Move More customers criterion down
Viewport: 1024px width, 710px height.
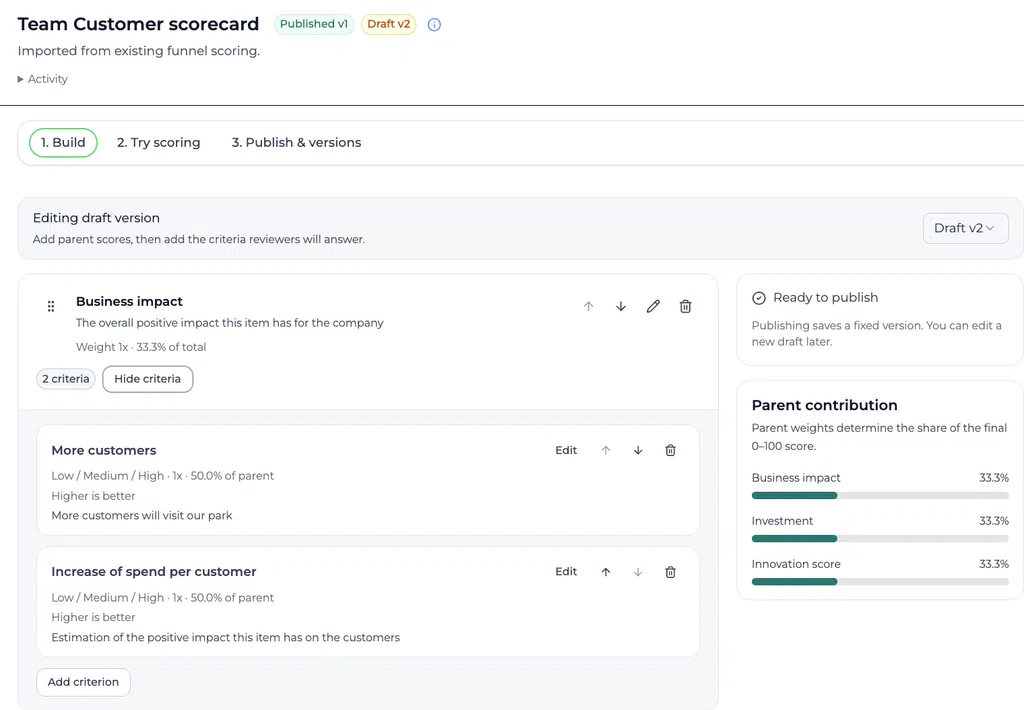[x=638, y=450]
